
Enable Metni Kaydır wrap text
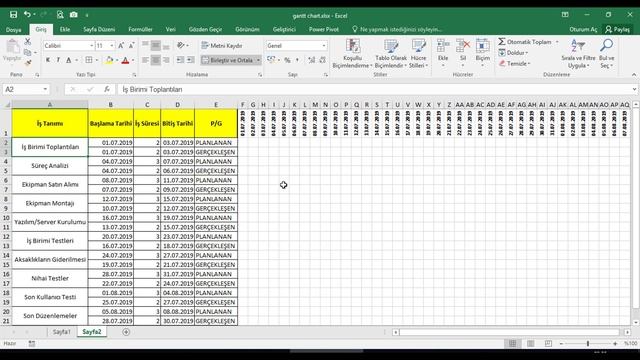(x=222, y=46)
